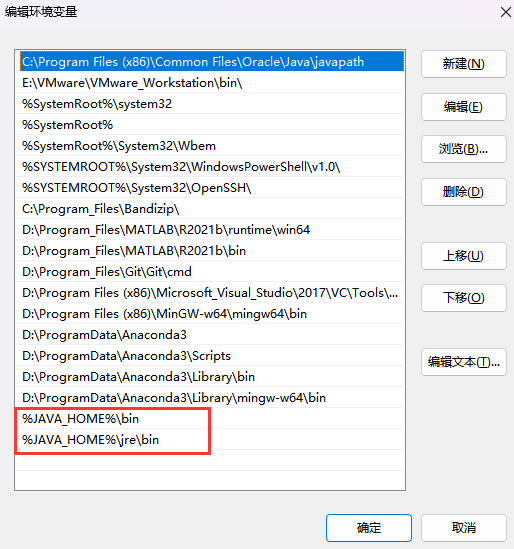Select the Microsoft_Visual_Studio\2017 path entry
This screenshot has height=549, width=514.
click(x=210, y=293)
